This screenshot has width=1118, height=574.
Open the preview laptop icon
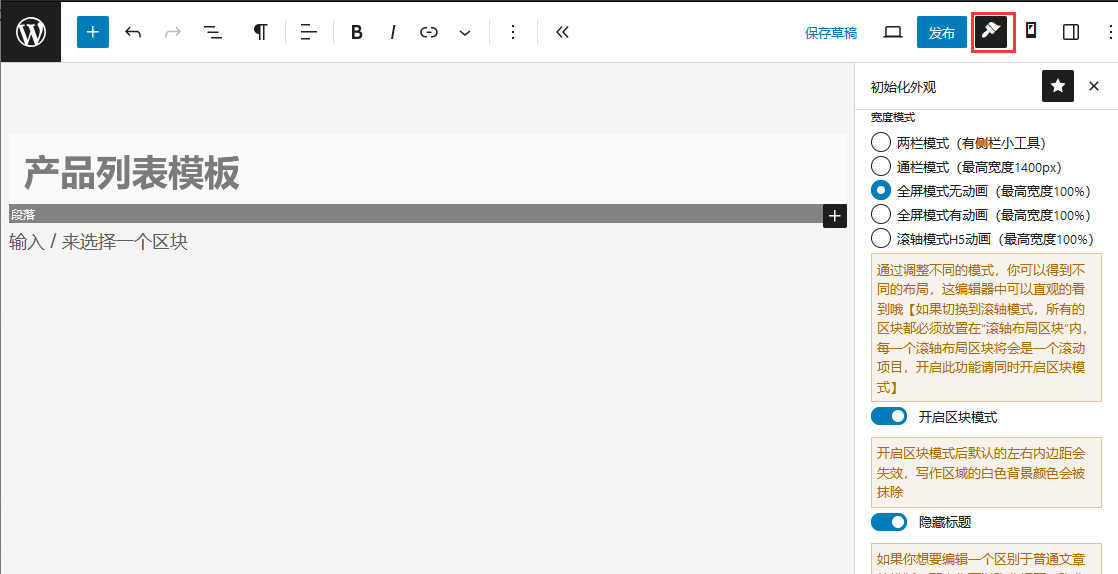[893, 32]
